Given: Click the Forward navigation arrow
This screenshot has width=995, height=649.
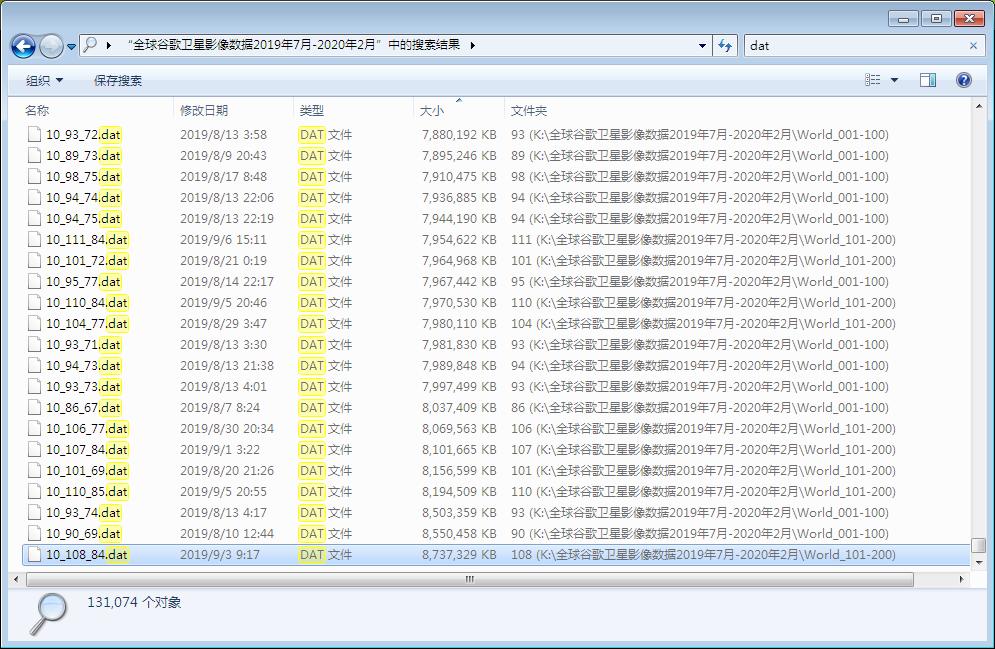Looking at the screenshot, I should [48, 46].
